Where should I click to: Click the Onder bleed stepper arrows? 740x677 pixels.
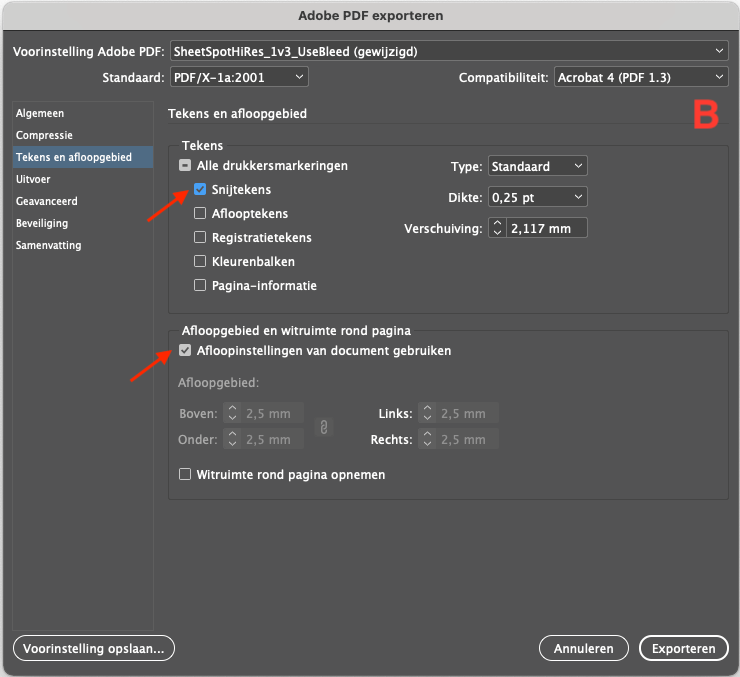pyautogui.click(x=232, y=439)
